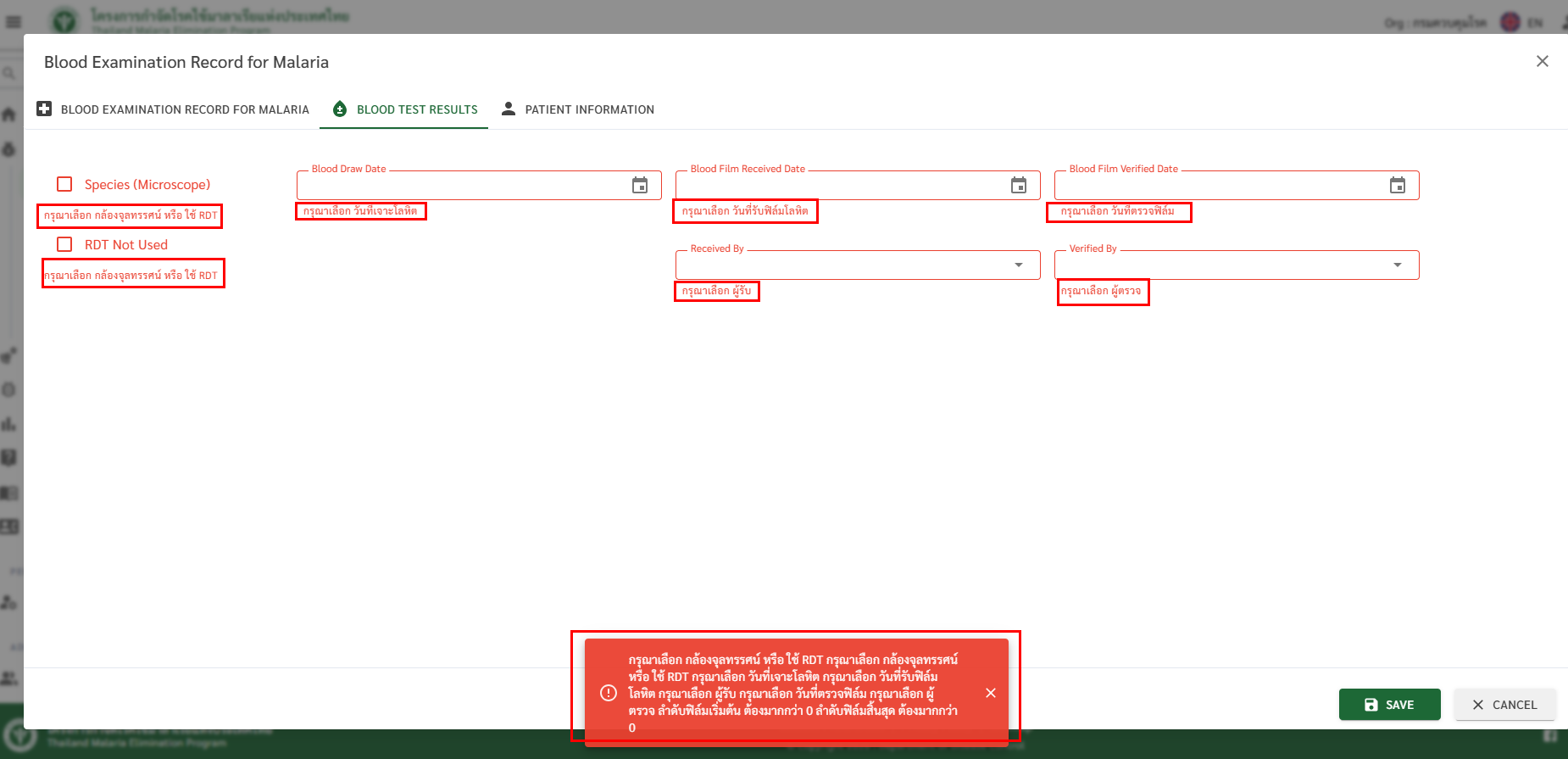1568x759 pixels.
Task: Close the Blood Examination Record dialog
Action: [x=1542, y=61]
